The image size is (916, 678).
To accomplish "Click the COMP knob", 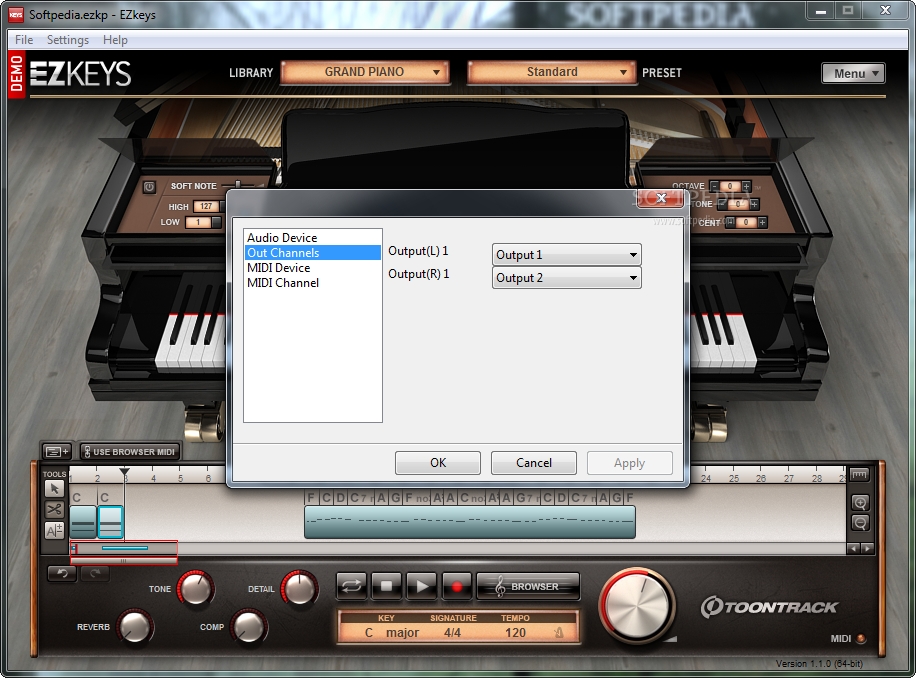I will click(248, 626).
